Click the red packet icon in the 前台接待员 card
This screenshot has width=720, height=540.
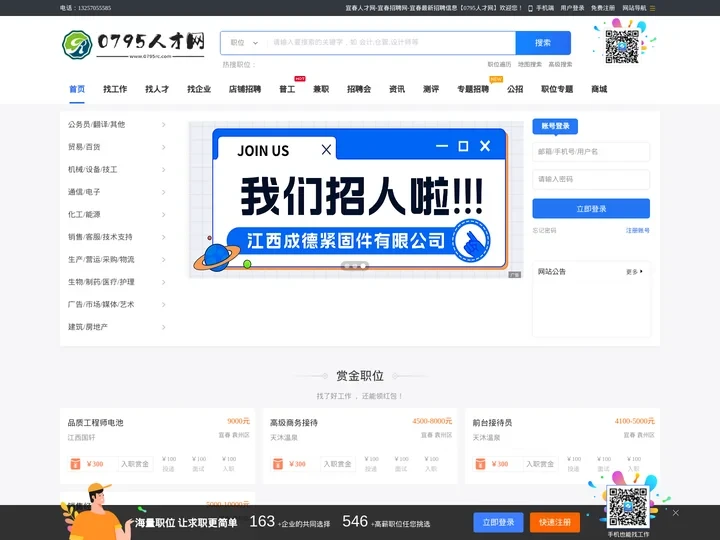coord(480,464)
